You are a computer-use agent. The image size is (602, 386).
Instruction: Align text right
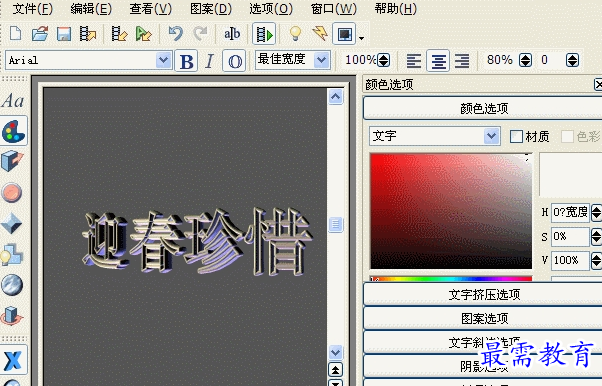[x=462, y=60]
